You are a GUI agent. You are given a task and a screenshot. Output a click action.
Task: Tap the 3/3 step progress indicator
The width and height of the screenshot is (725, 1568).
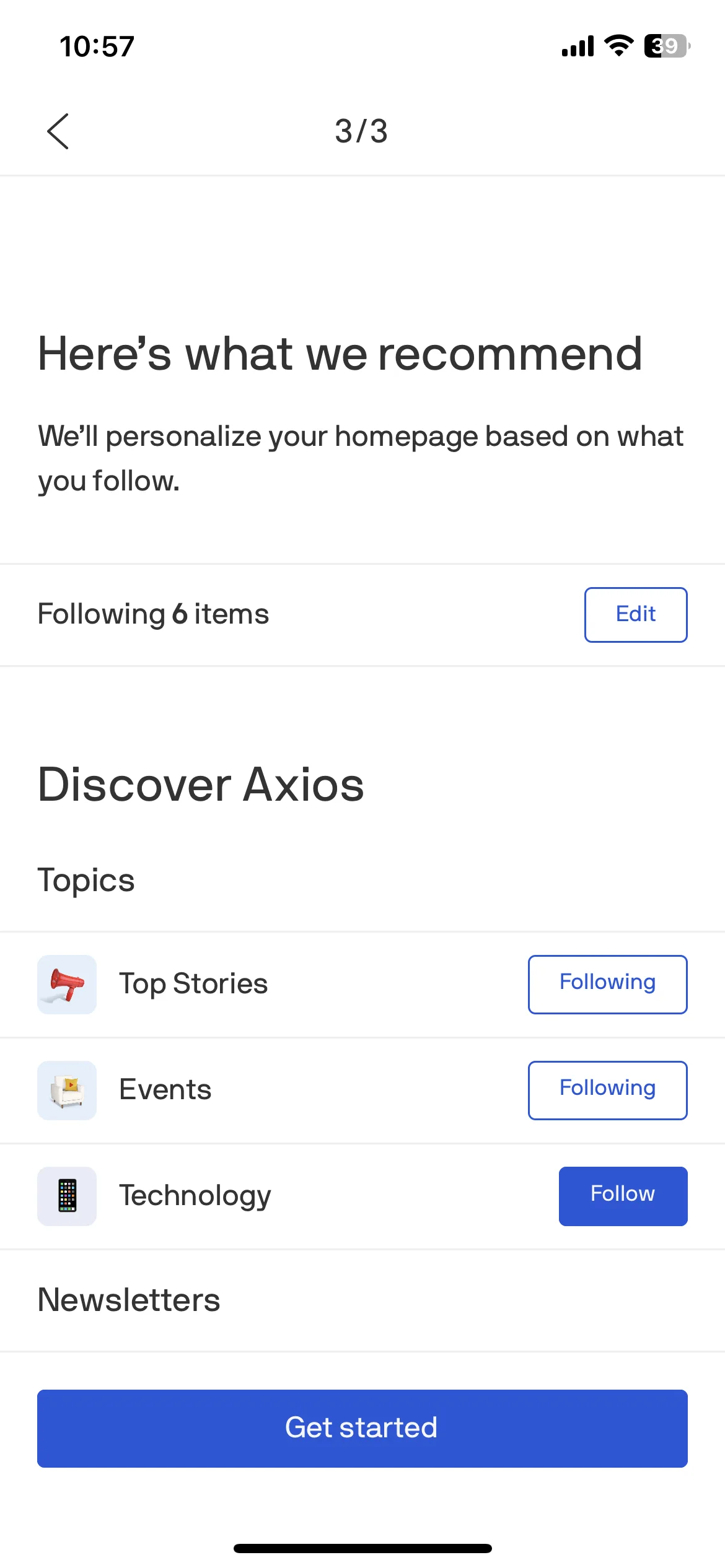tap(361, 131)
